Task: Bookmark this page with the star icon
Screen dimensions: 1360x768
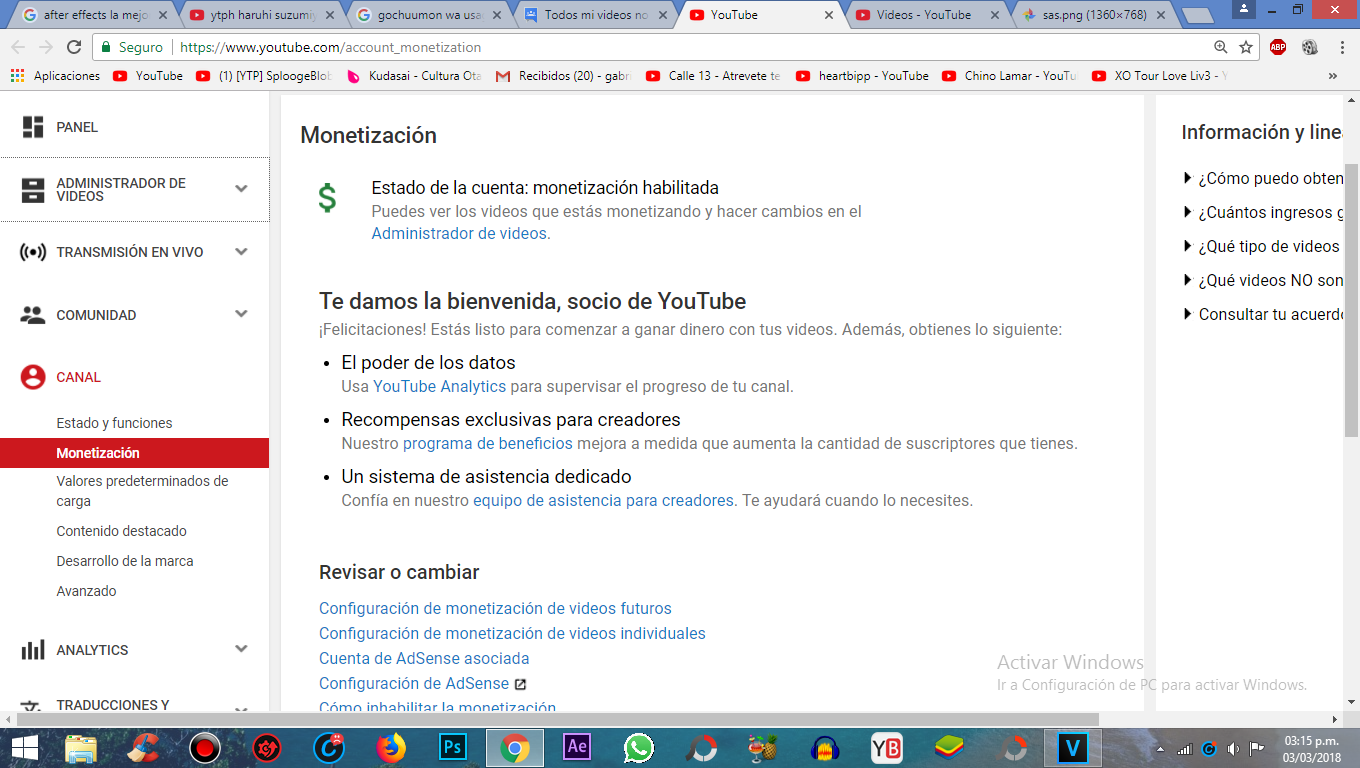Action: pos(1246,47)
